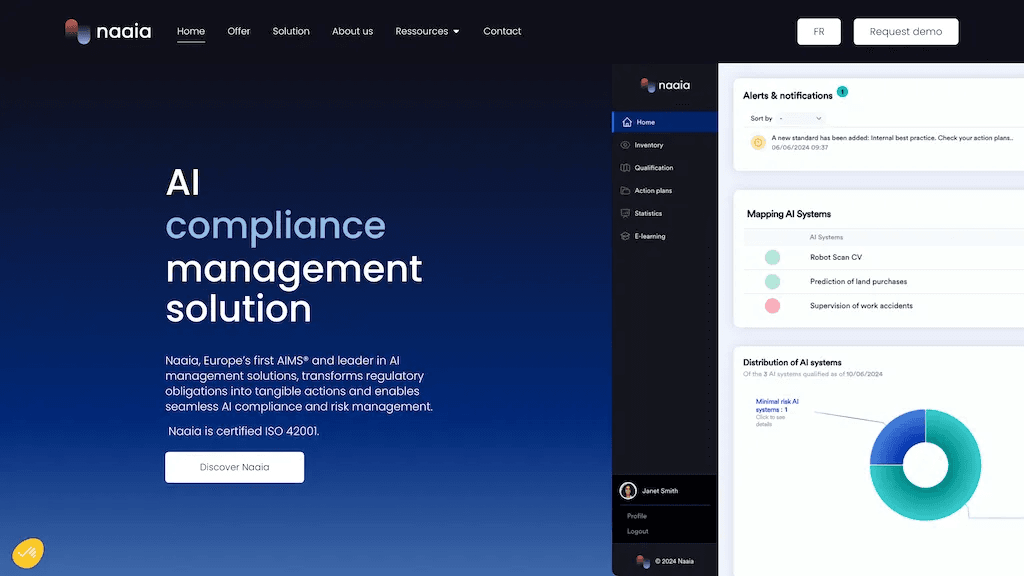
Task: Click the Discover Naaia button
Action: (x=234, y=467)
